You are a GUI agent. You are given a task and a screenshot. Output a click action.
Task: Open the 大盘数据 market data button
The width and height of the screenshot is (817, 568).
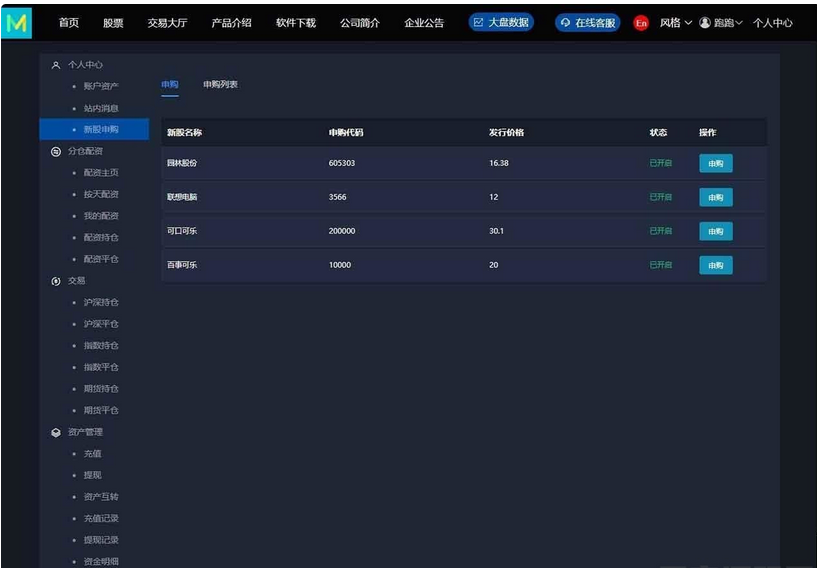[501, 22]
